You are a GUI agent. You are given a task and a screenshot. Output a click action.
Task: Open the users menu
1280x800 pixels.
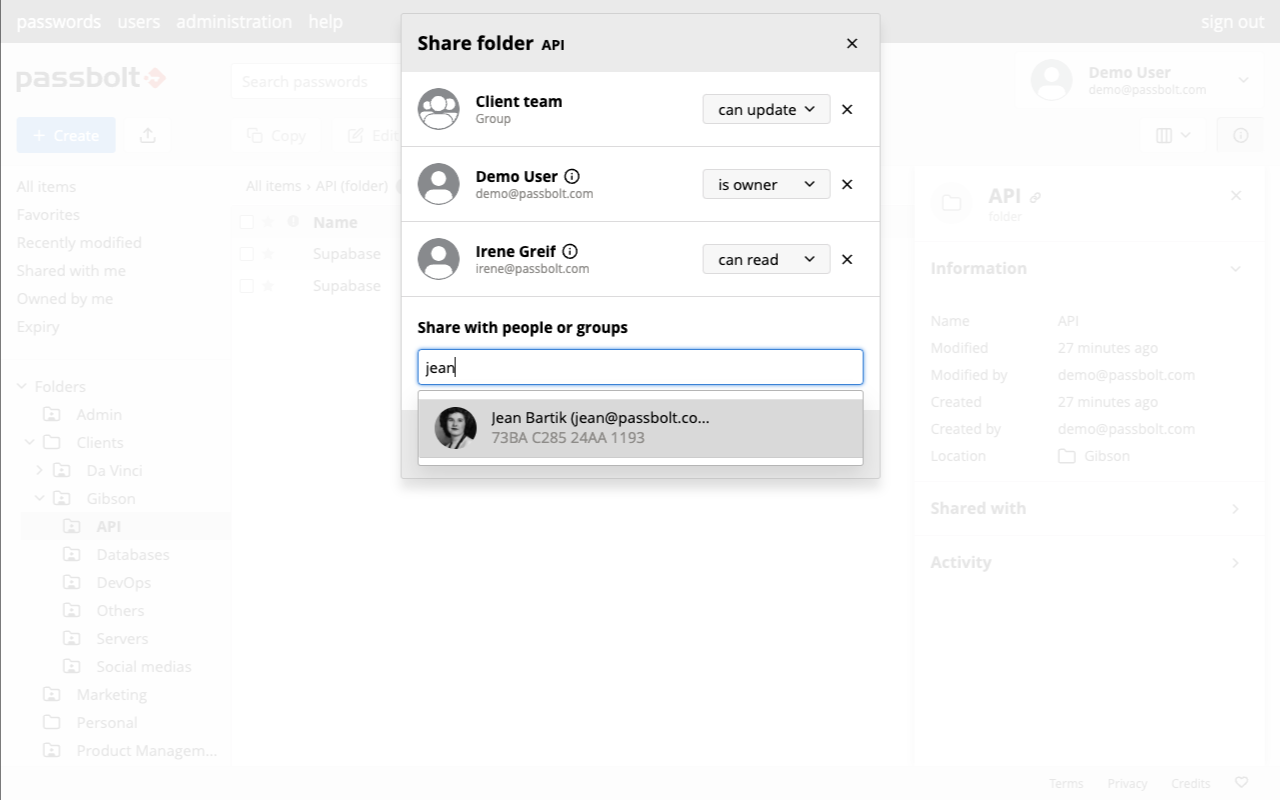(x=139, y=21)
